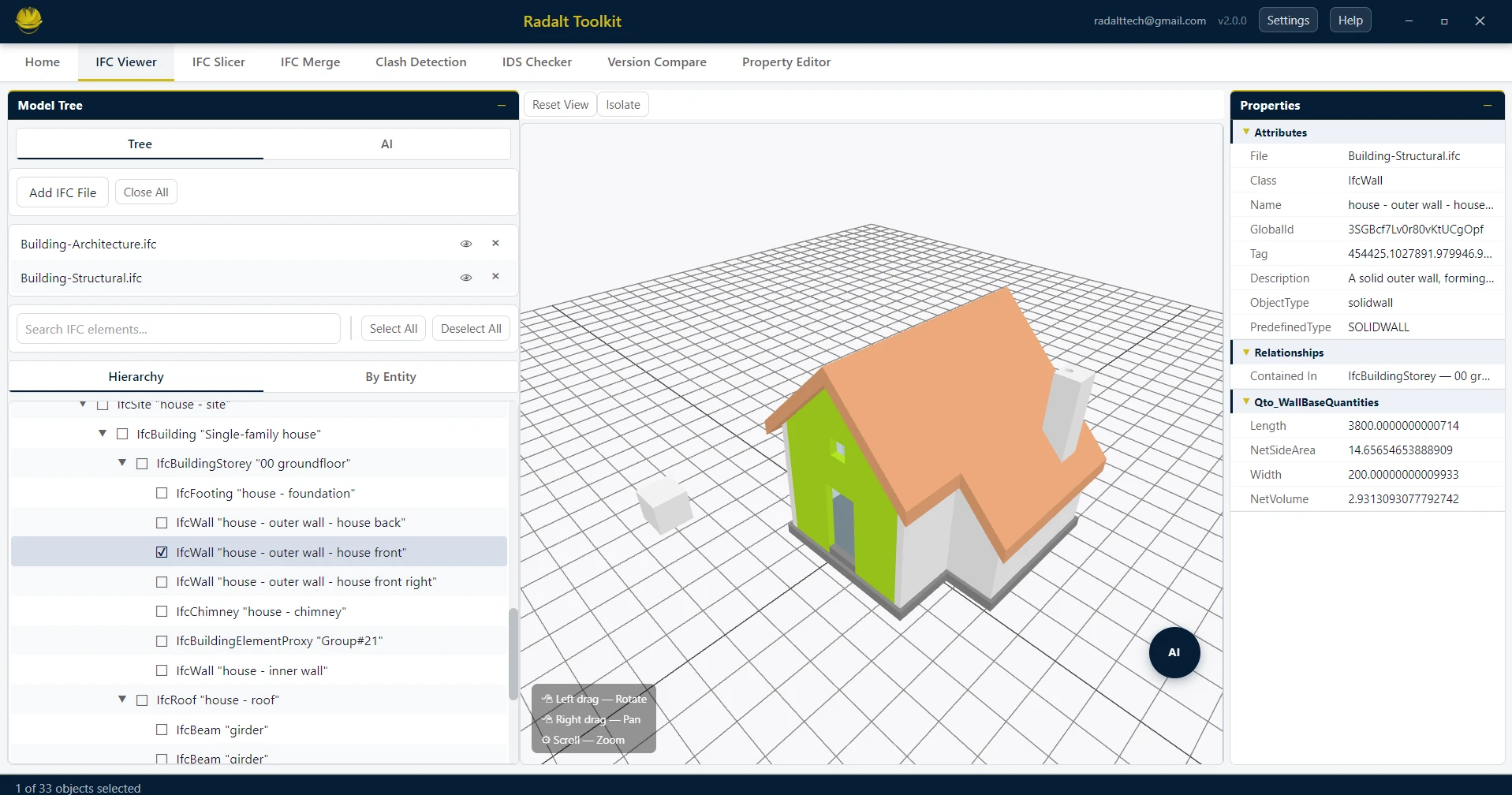Switch to the By Entity view

click(x=390, y=376)
